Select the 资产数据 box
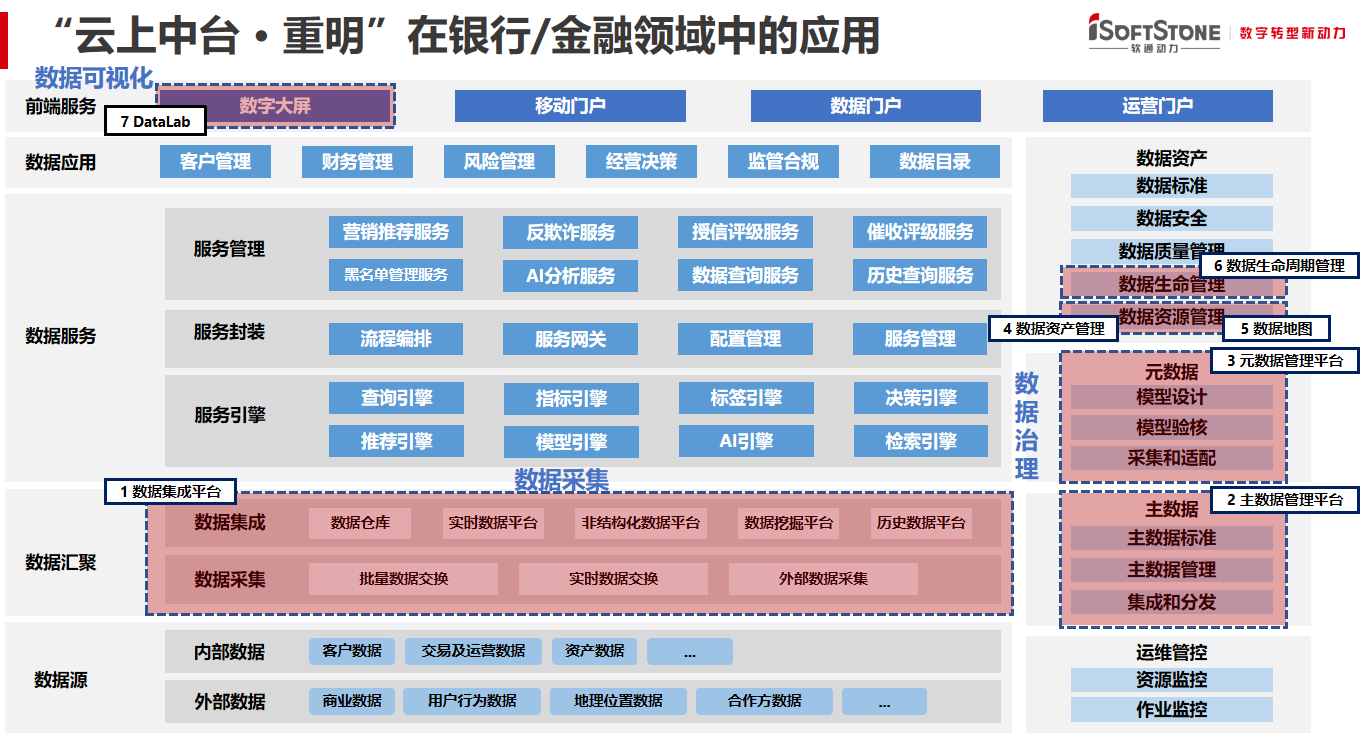This screenshot has width=1363, height=741. tap(594, 651)
